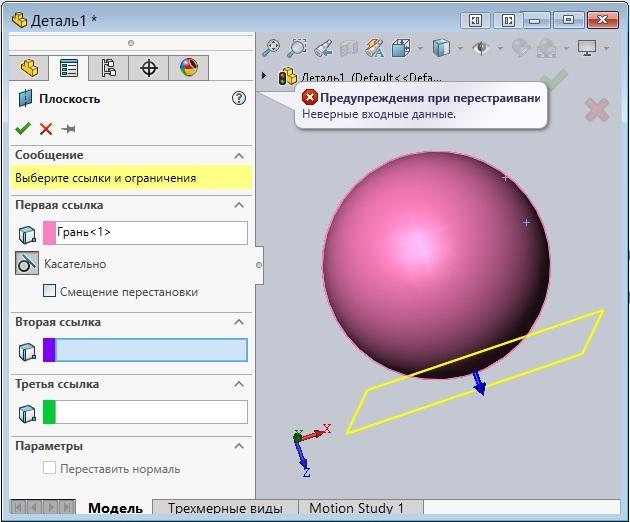630x522 pixels.
Task: Expand the Деталь1 flyout tree
Action: click(x=264, y=75)
